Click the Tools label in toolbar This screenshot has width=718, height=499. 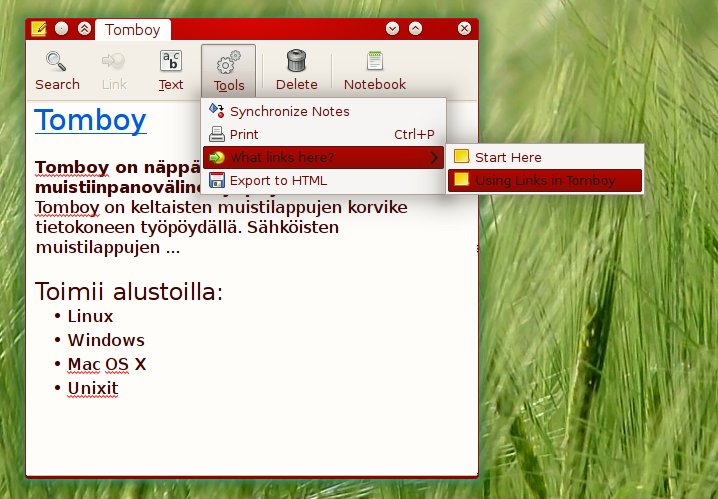coord(228,86)
